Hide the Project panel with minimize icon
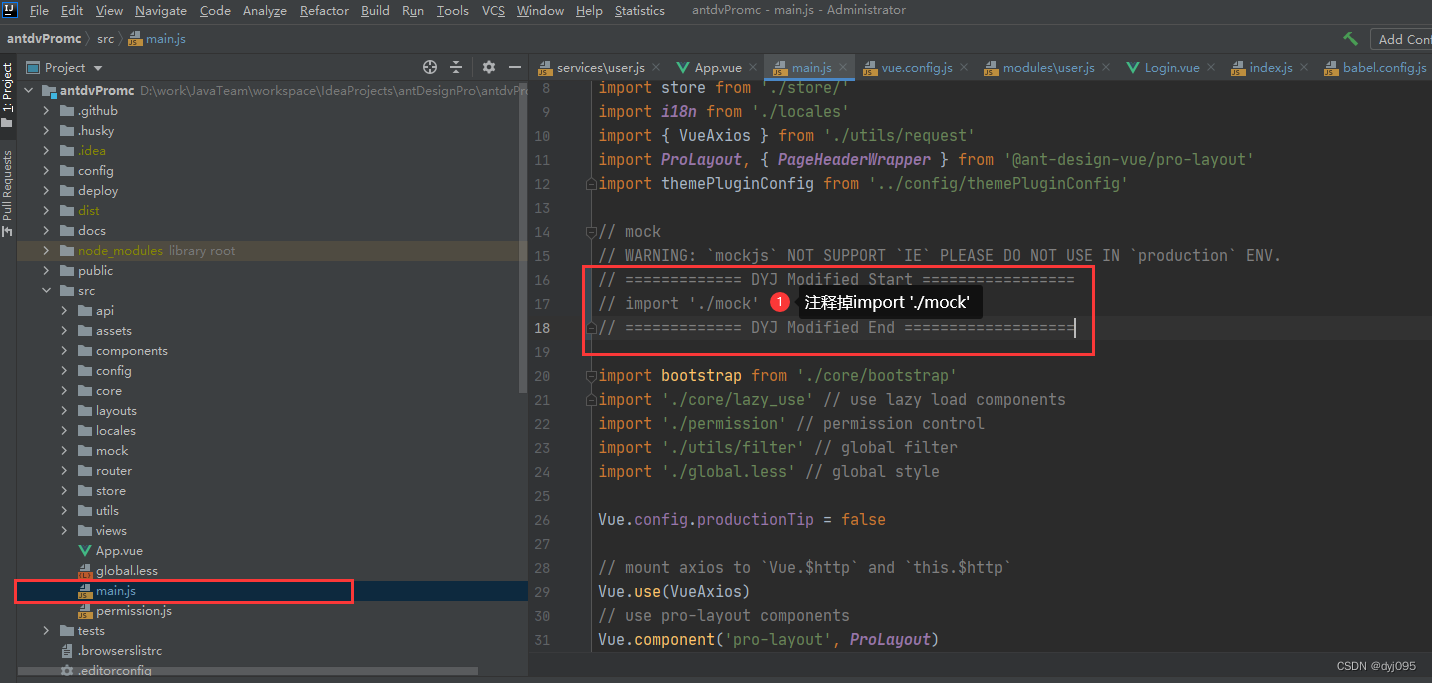Viewport: 1432px width, 683px height. point(515,67)
